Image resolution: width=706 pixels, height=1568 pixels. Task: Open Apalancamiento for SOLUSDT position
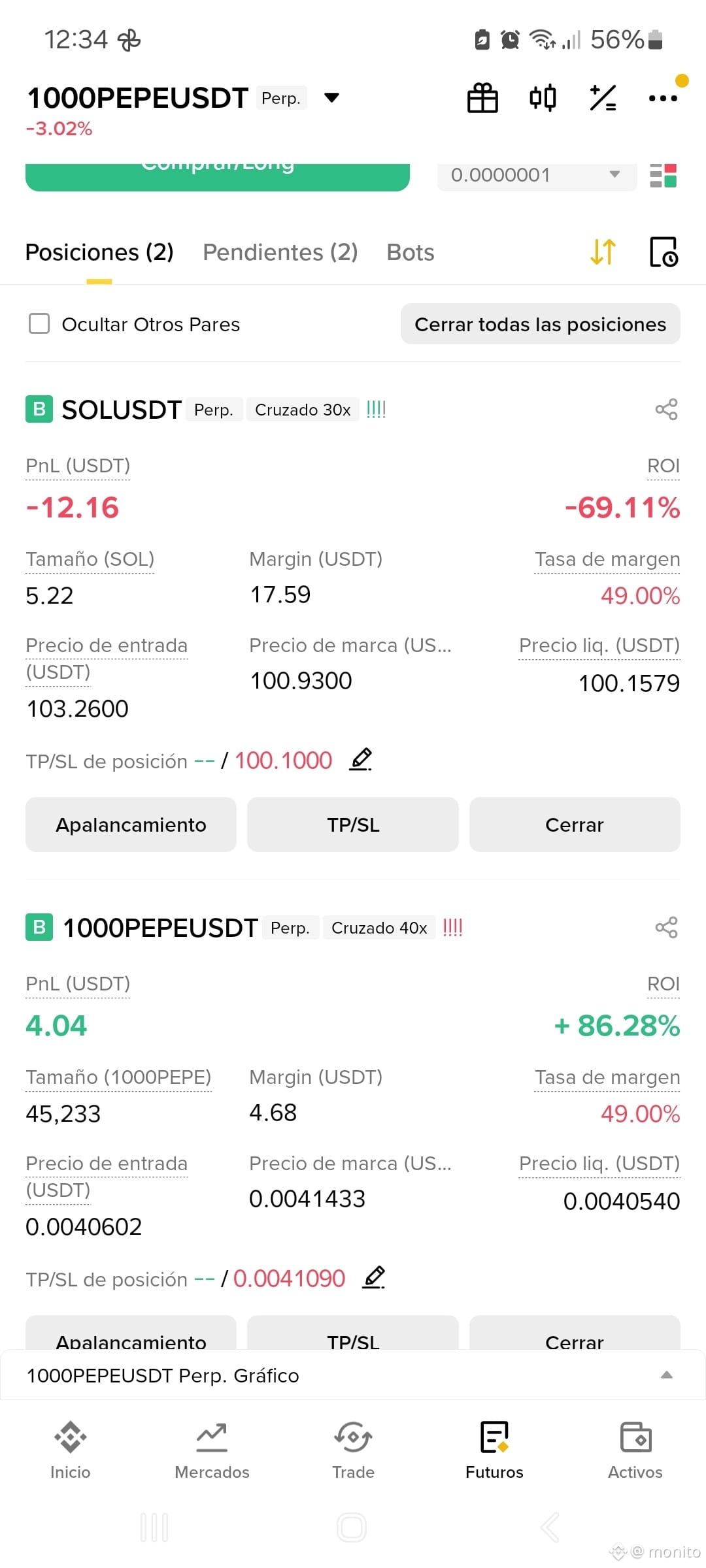pos(131,825)
